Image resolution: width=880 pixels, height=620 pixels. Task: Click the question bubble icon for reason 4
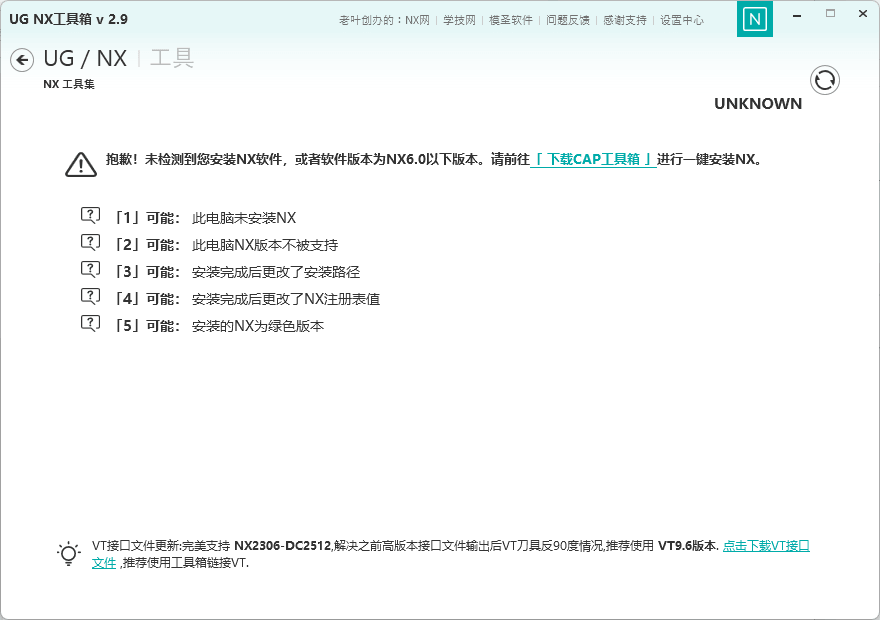click(90, 297)
